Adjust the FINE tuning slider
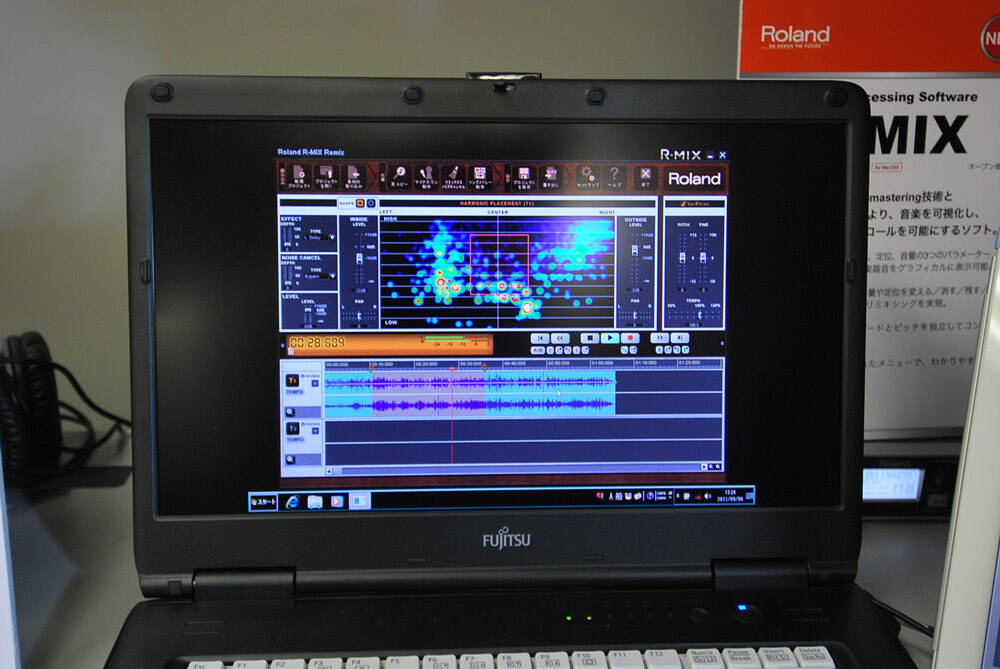Image resolution: width=1000 pixels, height=669 pixels. 703,258
